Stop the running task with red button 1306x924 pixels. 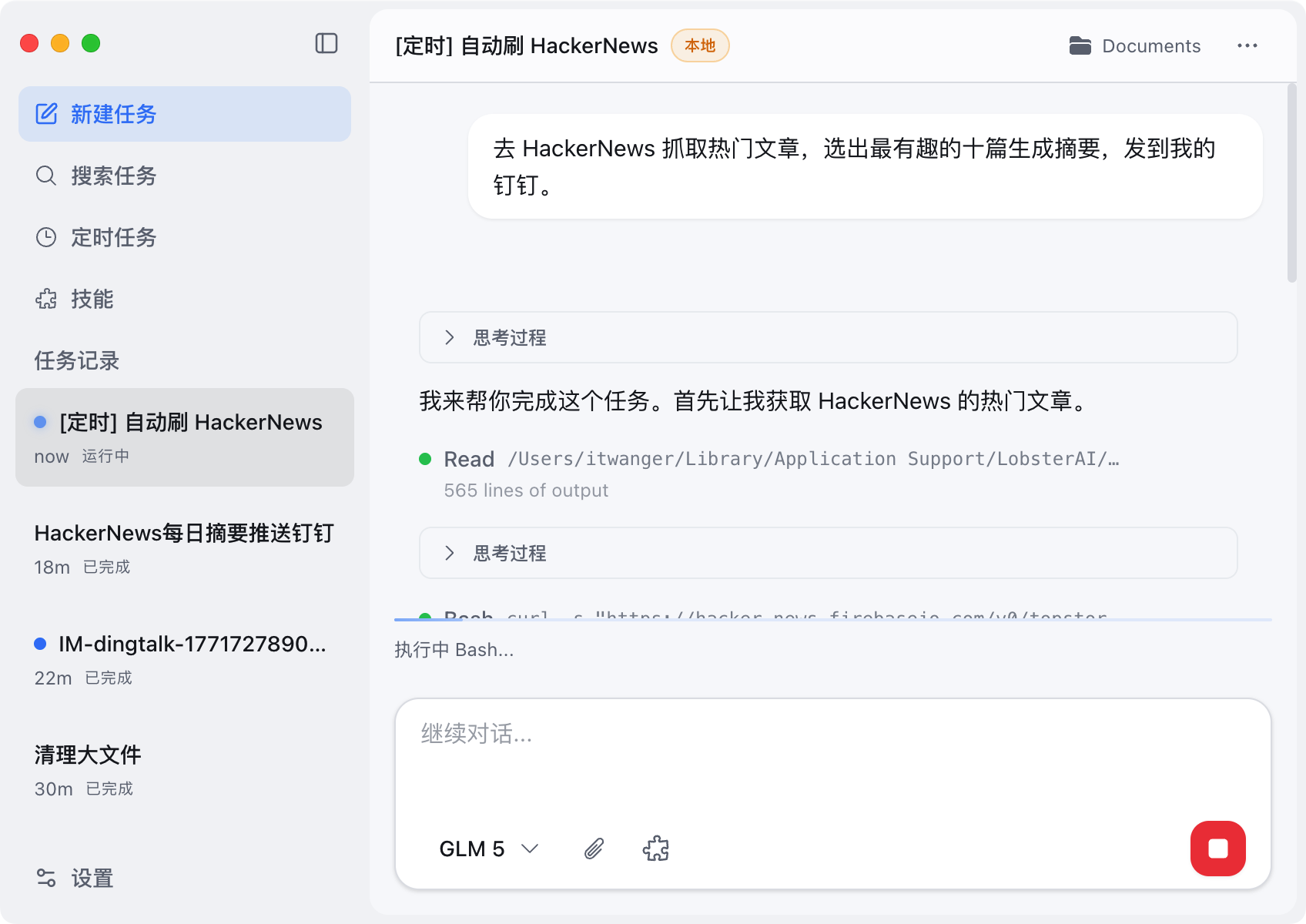[1217, 849]
